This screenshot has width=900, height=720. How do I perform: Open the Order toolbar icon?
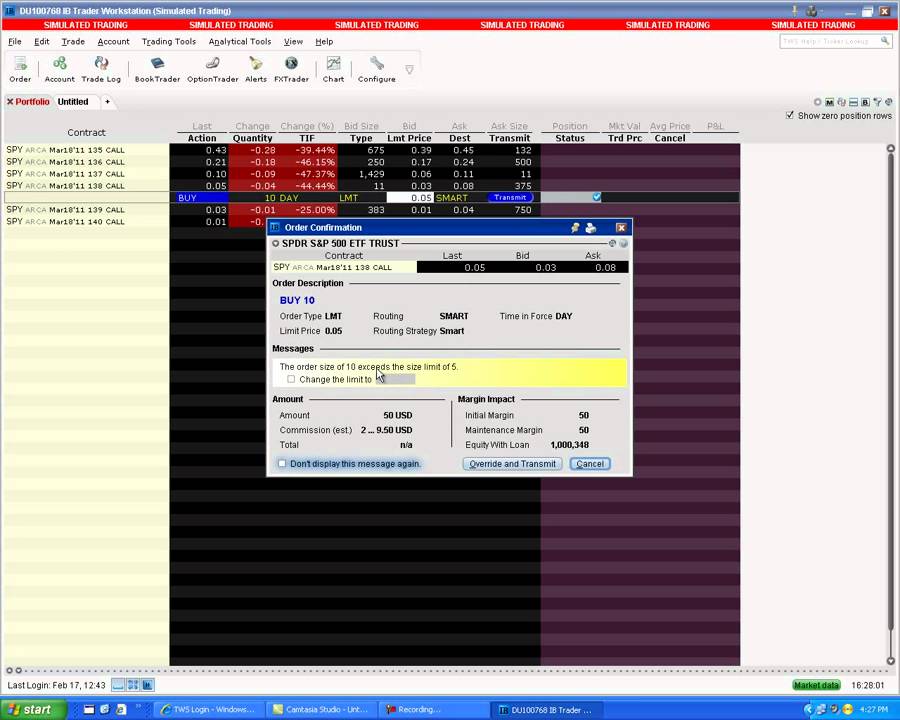click(20, 69)
